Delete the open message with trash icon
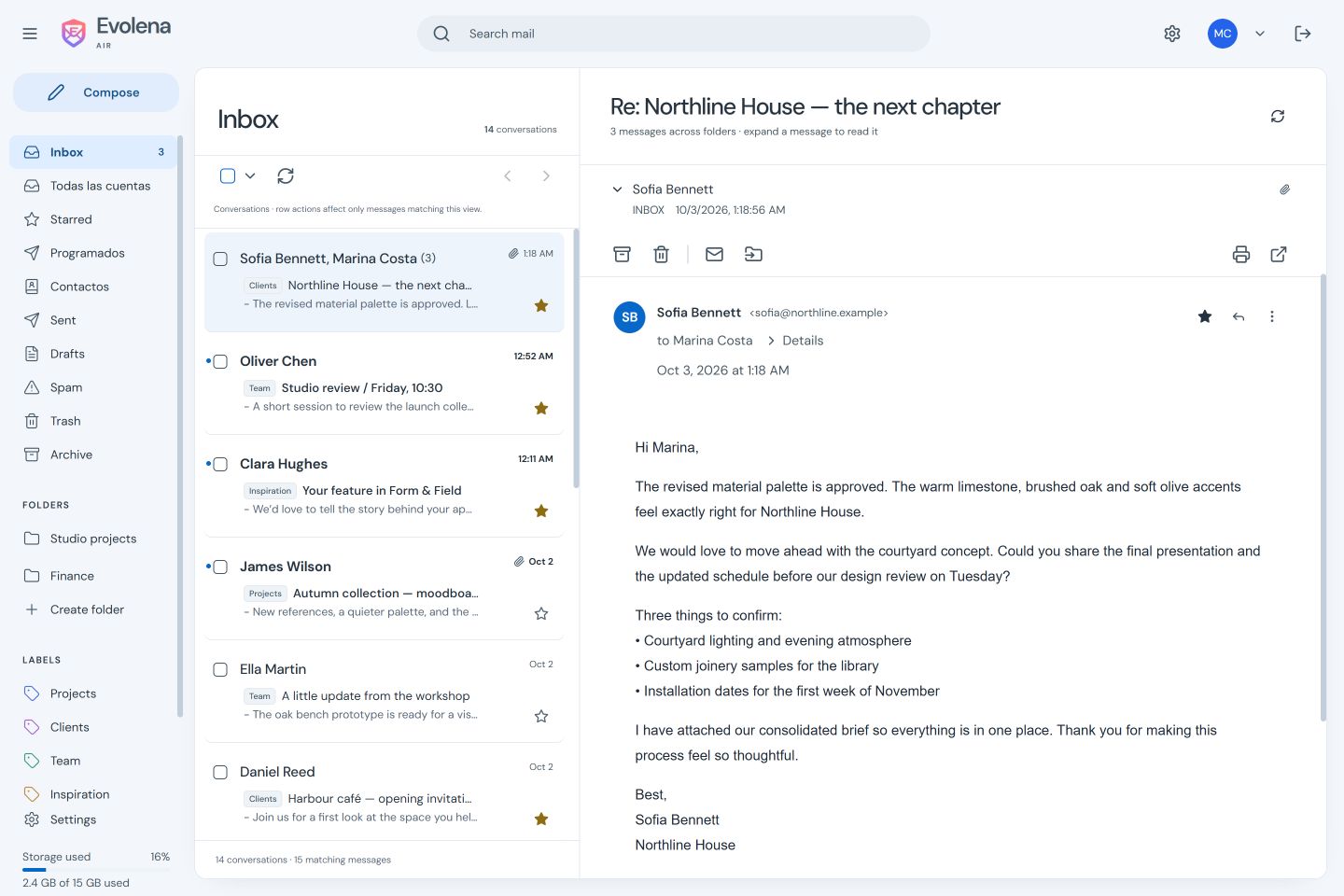The image size is (1344, 896). tap(662, 254)
